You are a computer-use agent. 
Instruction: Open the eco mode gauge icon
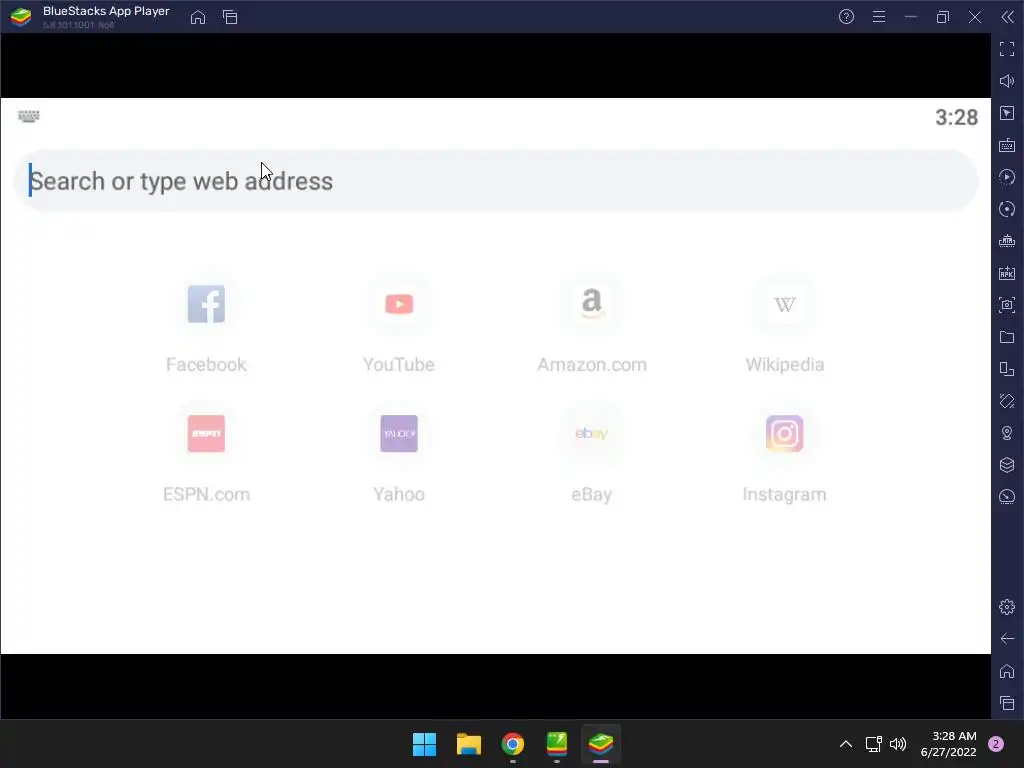[x=1007, y=496]
